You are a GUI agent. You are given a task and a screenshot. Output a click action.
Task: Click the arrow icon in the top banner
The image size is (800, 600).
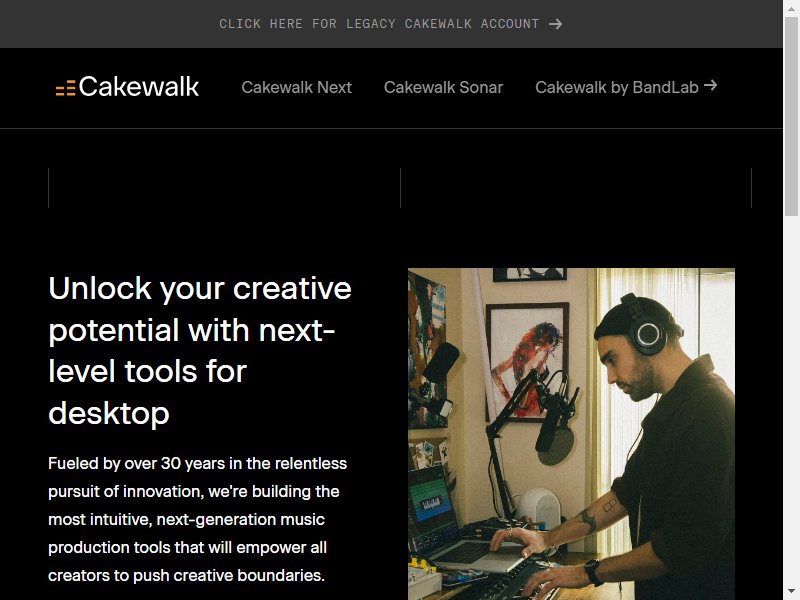[x=556, y=24]
